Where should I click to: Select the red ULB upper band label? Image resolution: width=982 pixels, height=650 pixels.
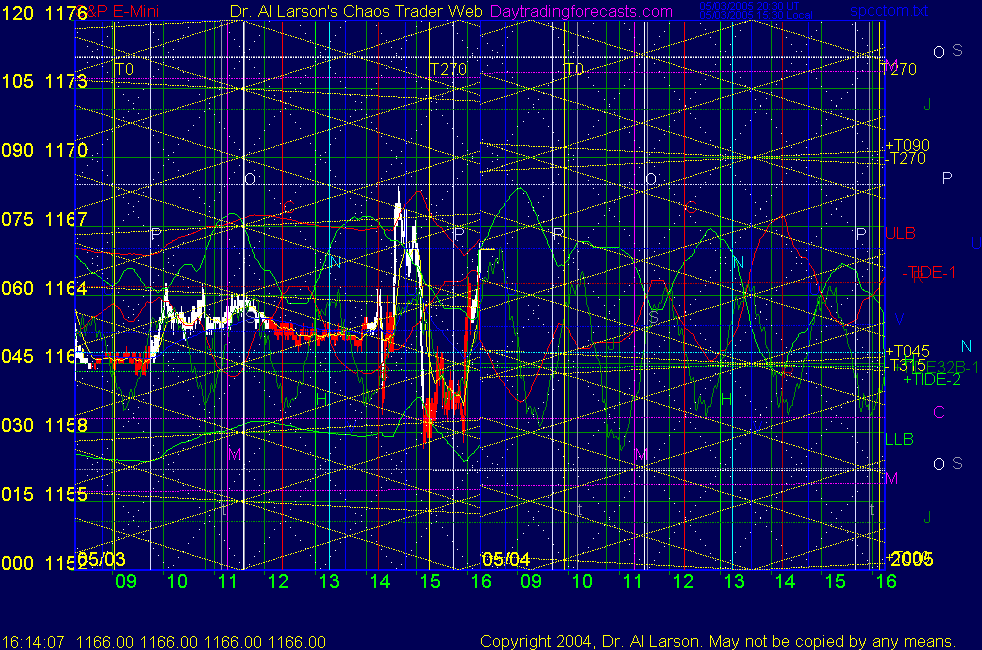pos(900,234)
